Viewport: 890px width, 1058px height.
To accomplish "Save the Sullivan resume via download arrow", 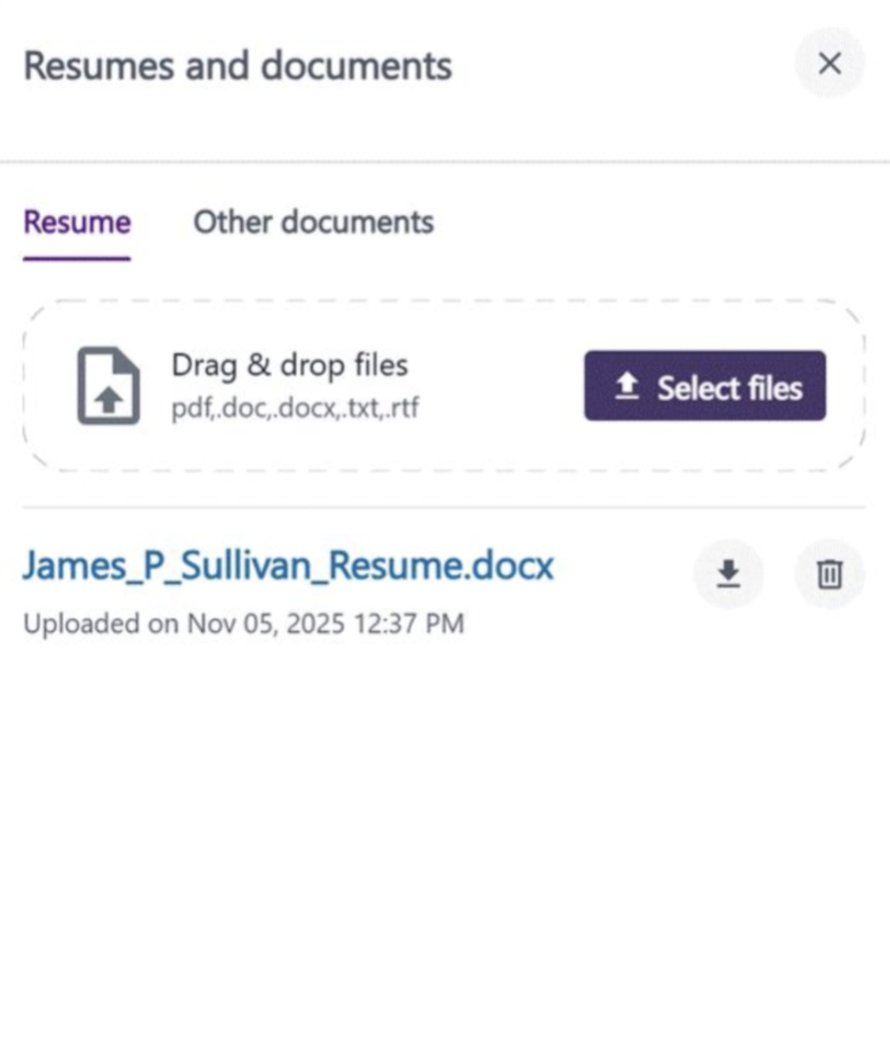I will [729, 573].
